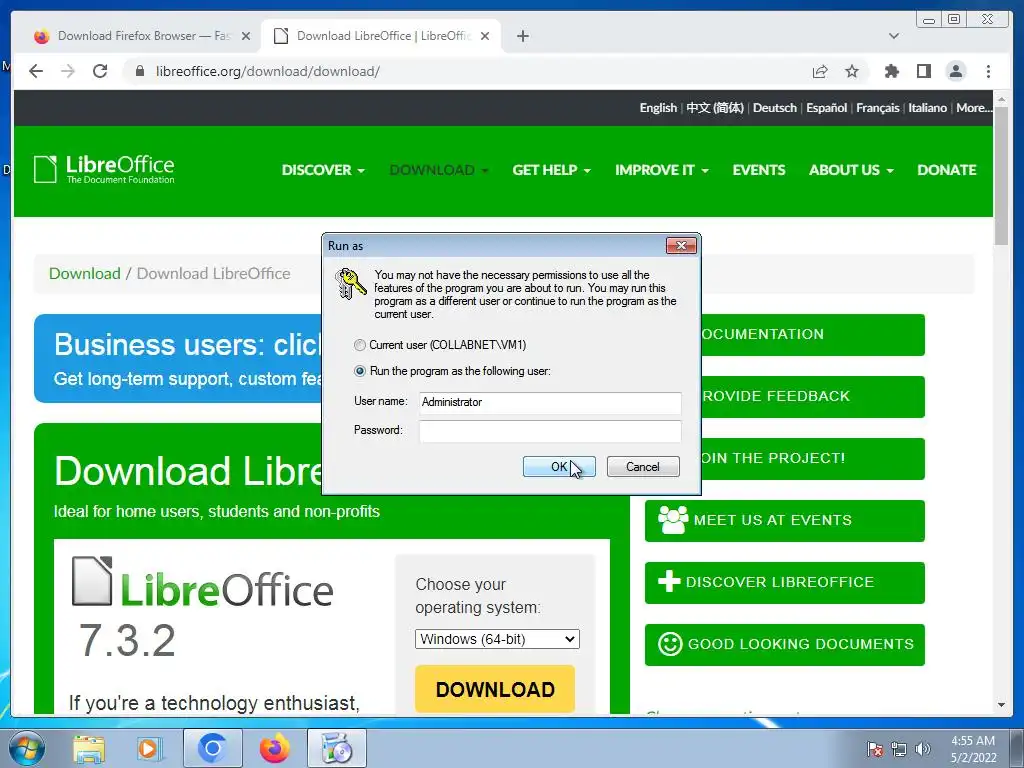Reload the LibreOffice download page

[100, 71]
